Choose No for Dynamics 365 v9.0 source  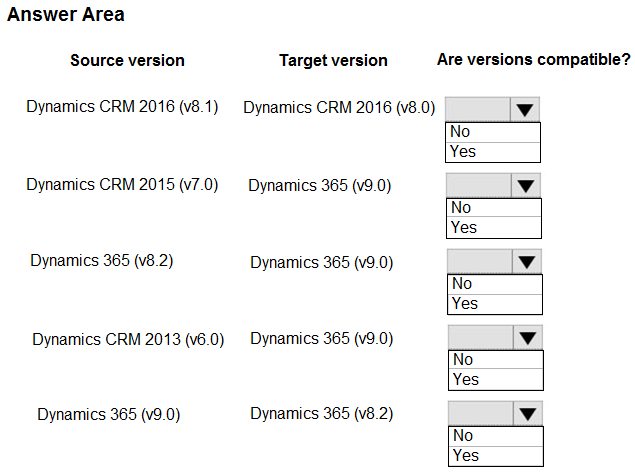(496, 436)
